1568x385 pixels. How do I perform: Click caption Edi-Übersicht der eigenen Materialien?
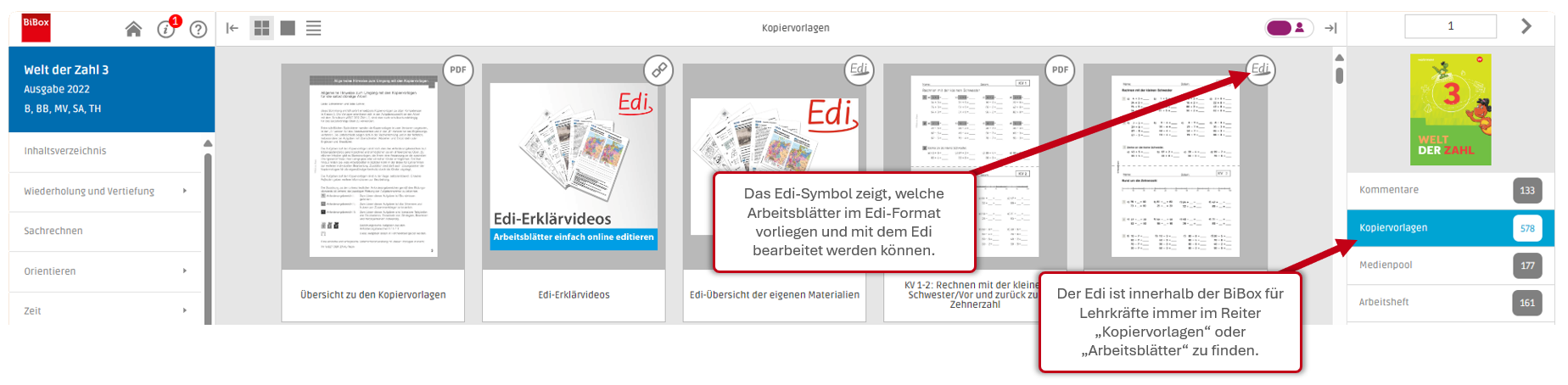[x=775, y=295]
